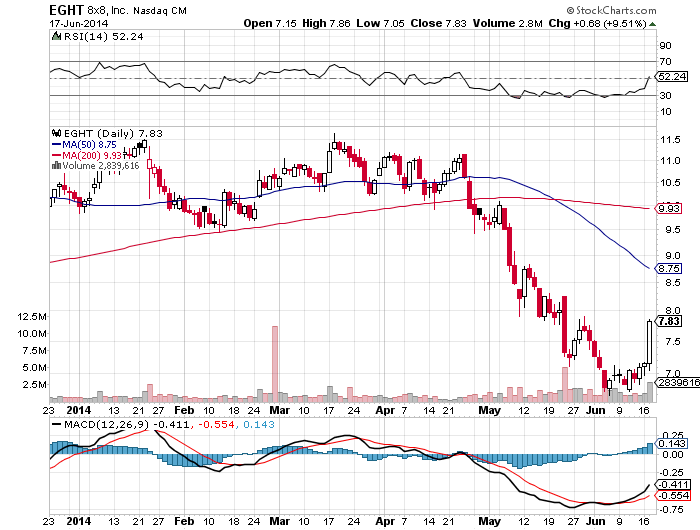The width and height of the screenshot is (700, 530).
Task: Click the Open 7.15 value
Action: [x=270, y=23]
